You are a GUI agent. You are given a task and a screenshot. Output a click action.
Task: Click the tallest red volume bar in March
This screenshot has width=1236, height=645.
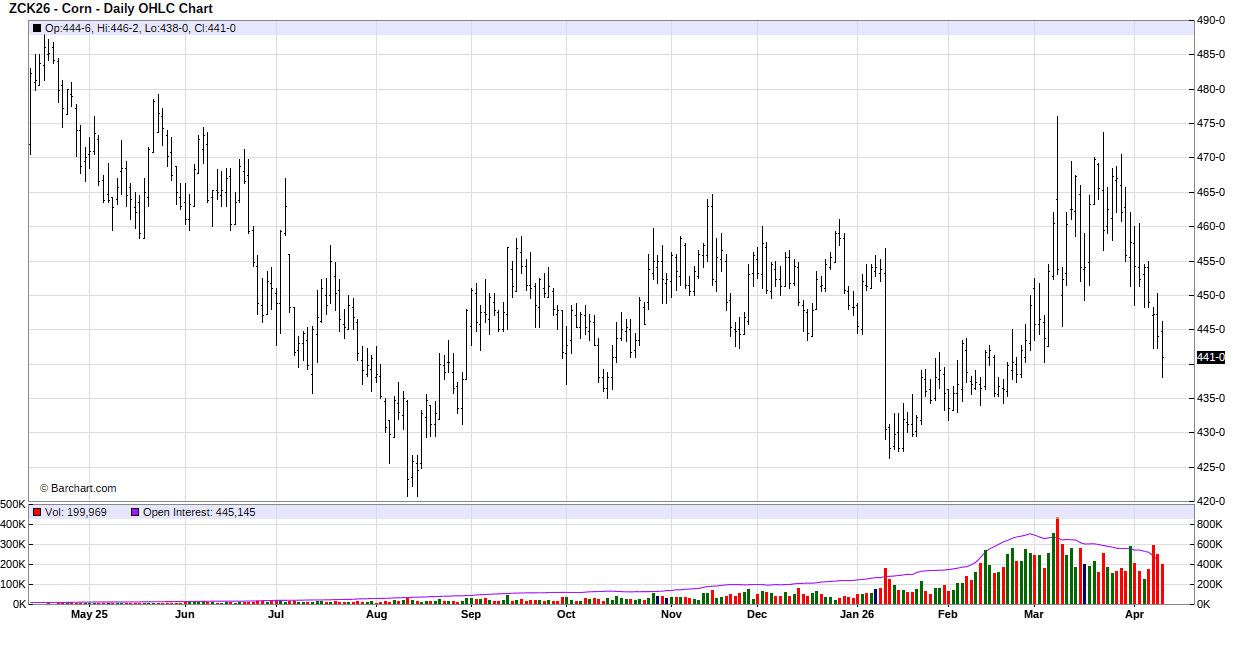pyautogui.click(x=1057, y=560)
